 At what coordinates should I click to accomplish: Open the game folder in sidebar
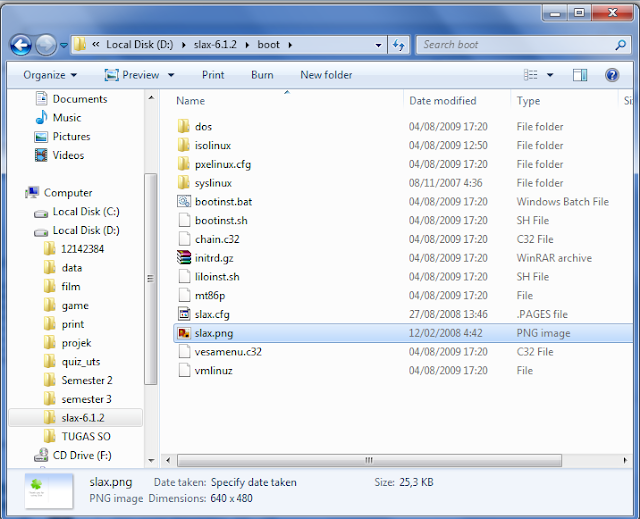point(66,305)
